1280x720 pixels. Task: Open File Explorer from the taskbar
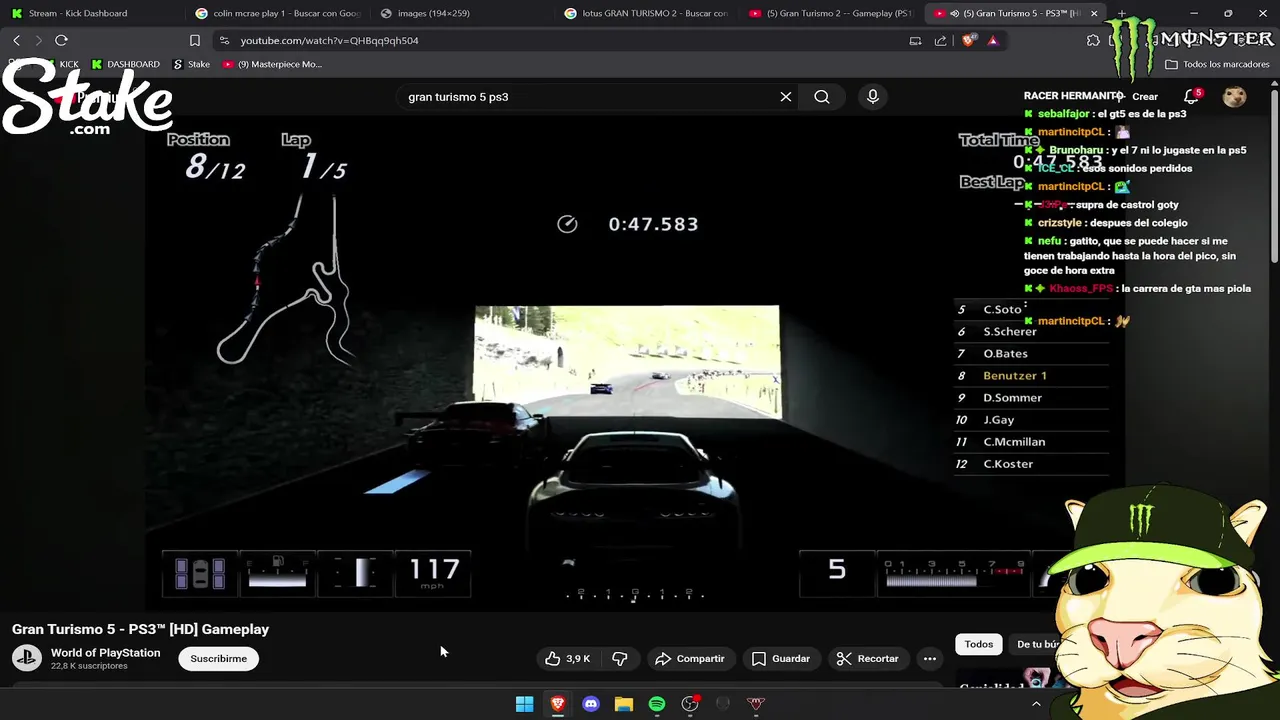pos(624,704)
